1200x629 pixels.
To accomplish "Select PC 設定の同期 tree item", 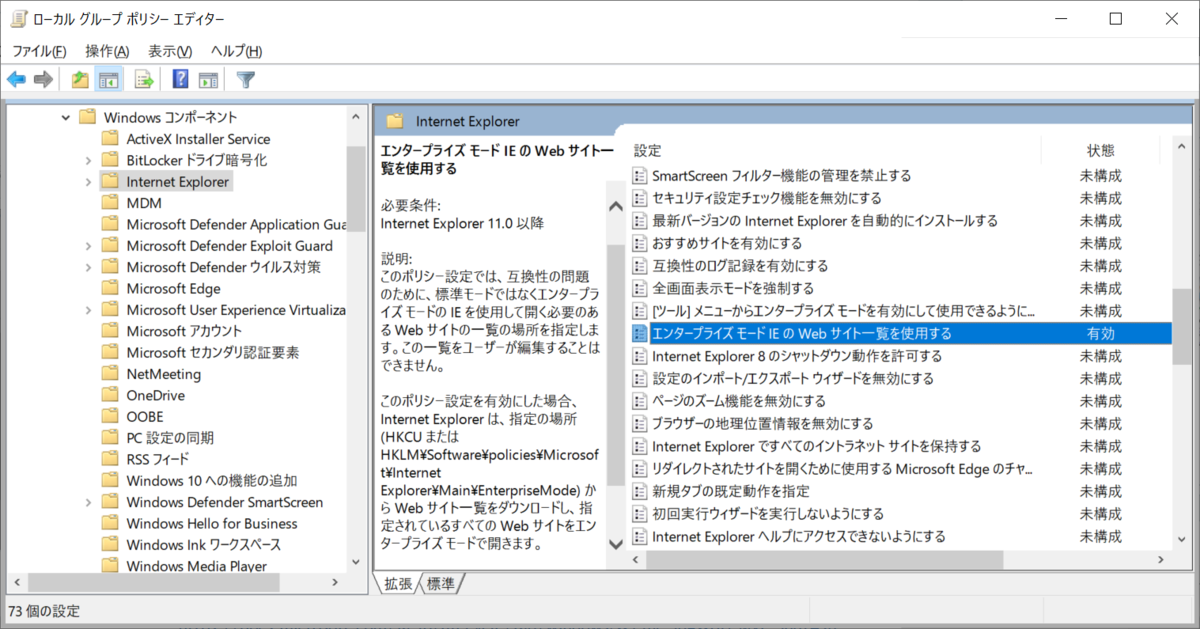I will [170, 438].
